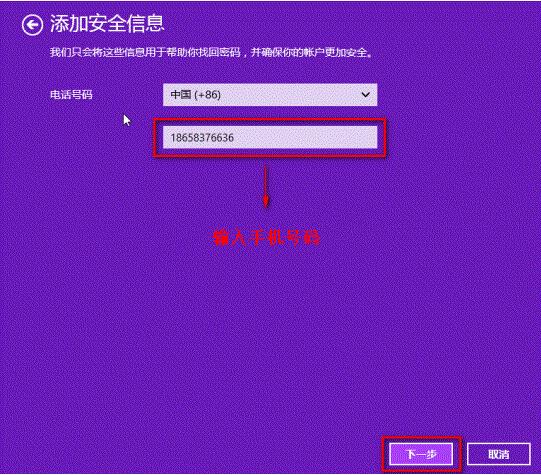
Task: Click the black down chevron on the dropdown
Action: pyautogui.click(x=366, y=94)
